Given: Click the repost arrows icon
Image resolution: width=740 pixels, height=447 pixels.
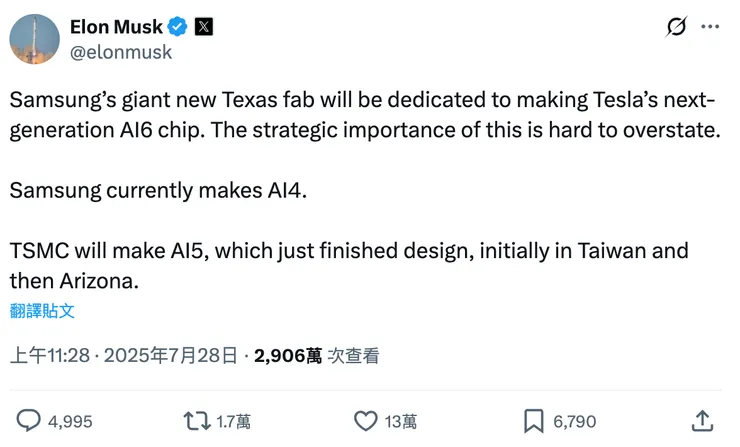Looking at the screenshot, I should 197,421.
